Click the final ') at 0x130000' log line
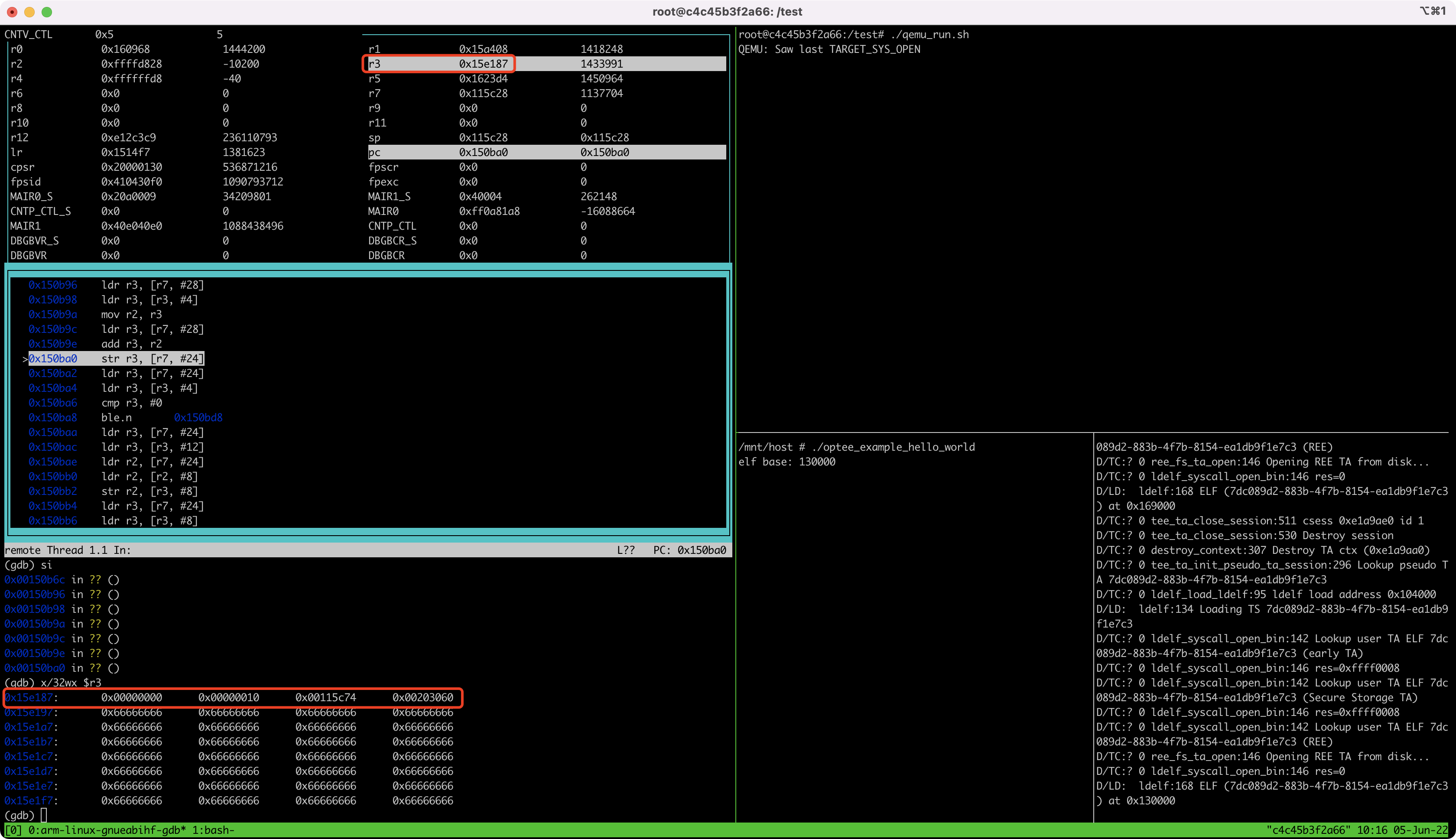Image resolution: width=1456 pixels, height=839 pixels. [1135, 800]
